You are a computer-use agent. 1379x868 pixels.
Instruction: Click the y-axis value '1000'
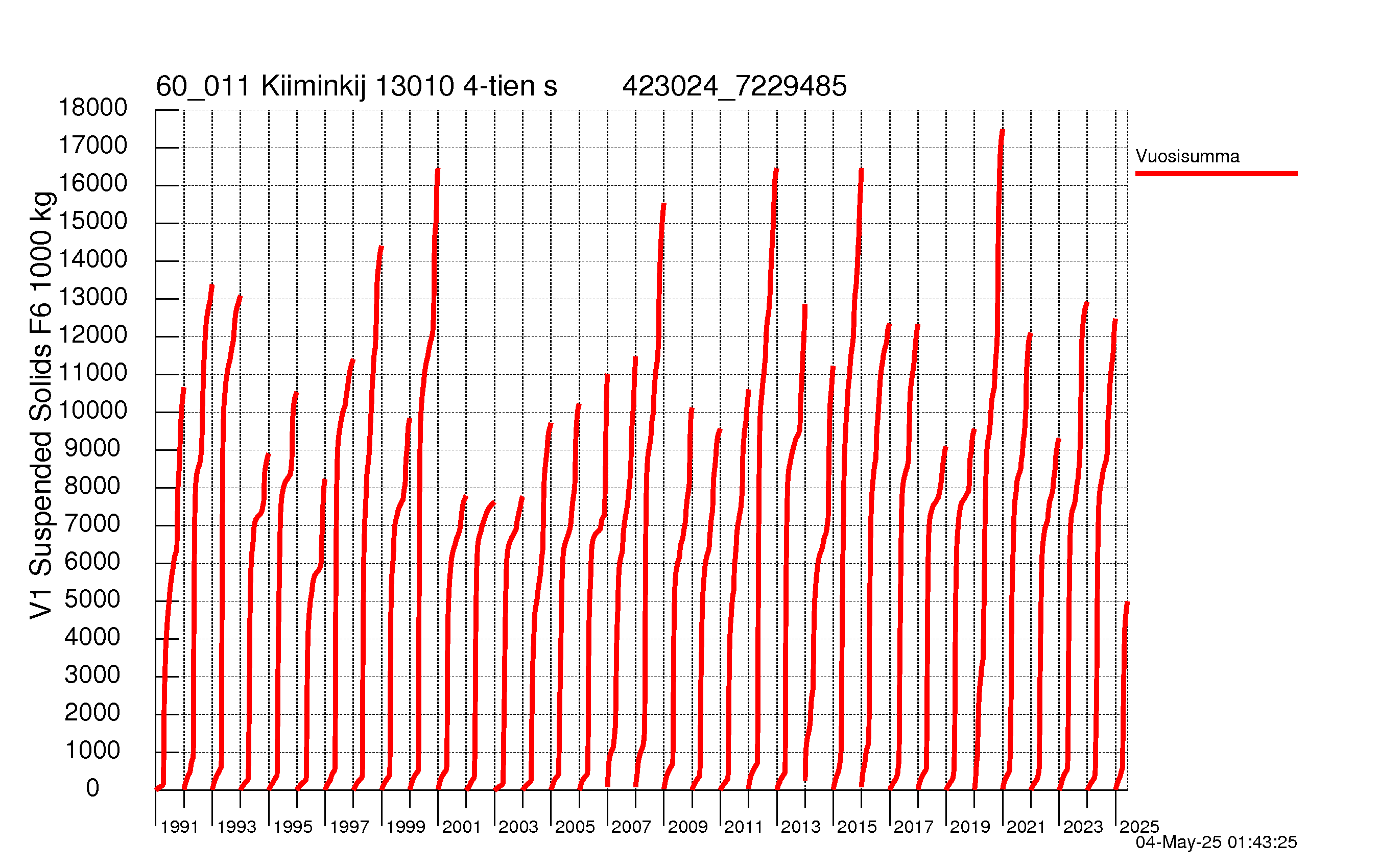pos(92,751)
